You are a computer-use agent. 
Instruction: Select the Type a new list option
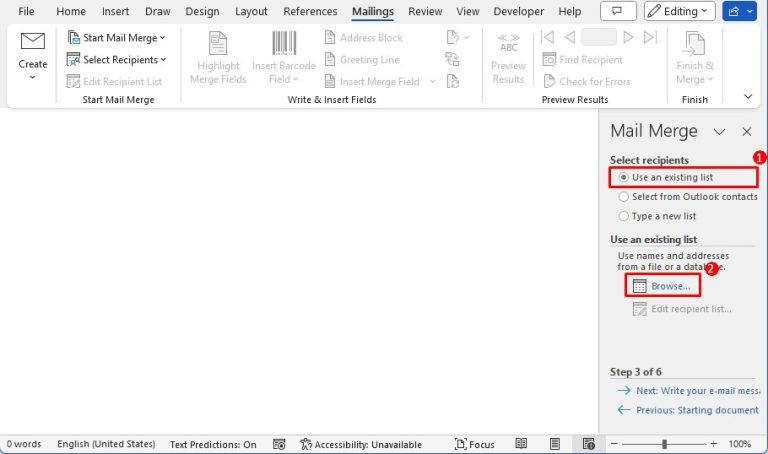tap(624, 216)
